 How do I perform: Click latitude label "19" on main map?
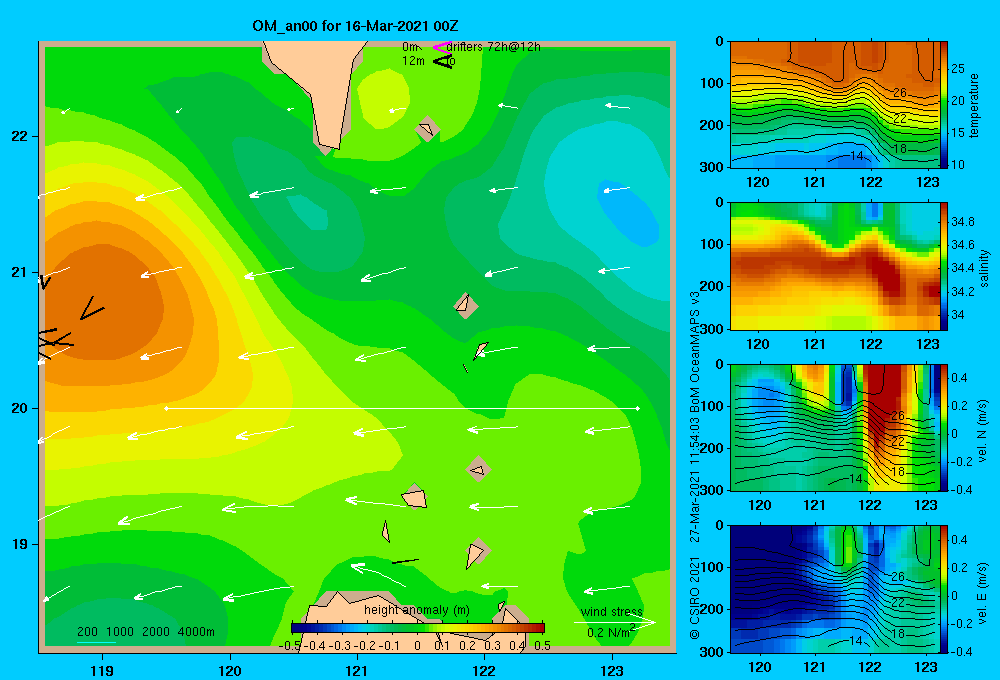(19, 544)
